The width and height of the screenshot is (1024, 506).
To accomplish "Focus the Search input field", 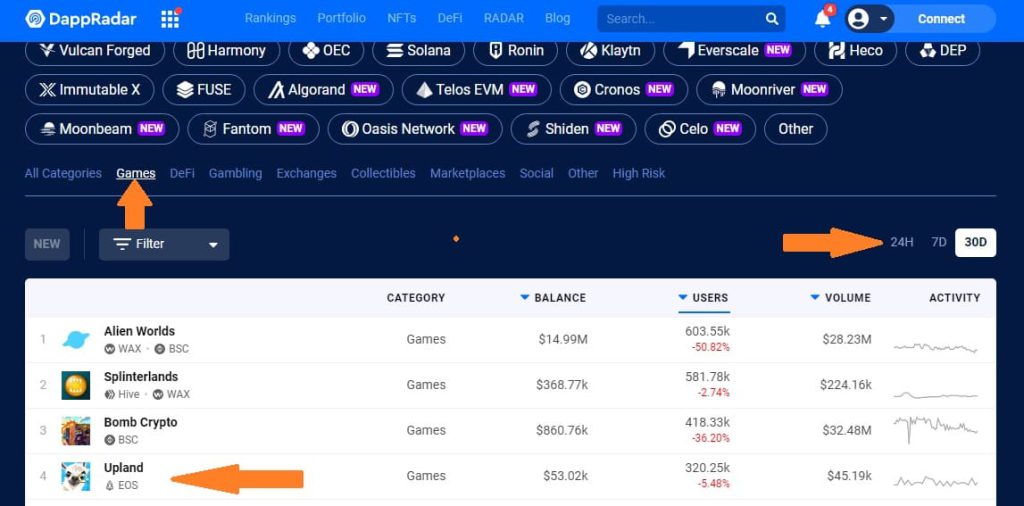I will (x=691, y=19).
